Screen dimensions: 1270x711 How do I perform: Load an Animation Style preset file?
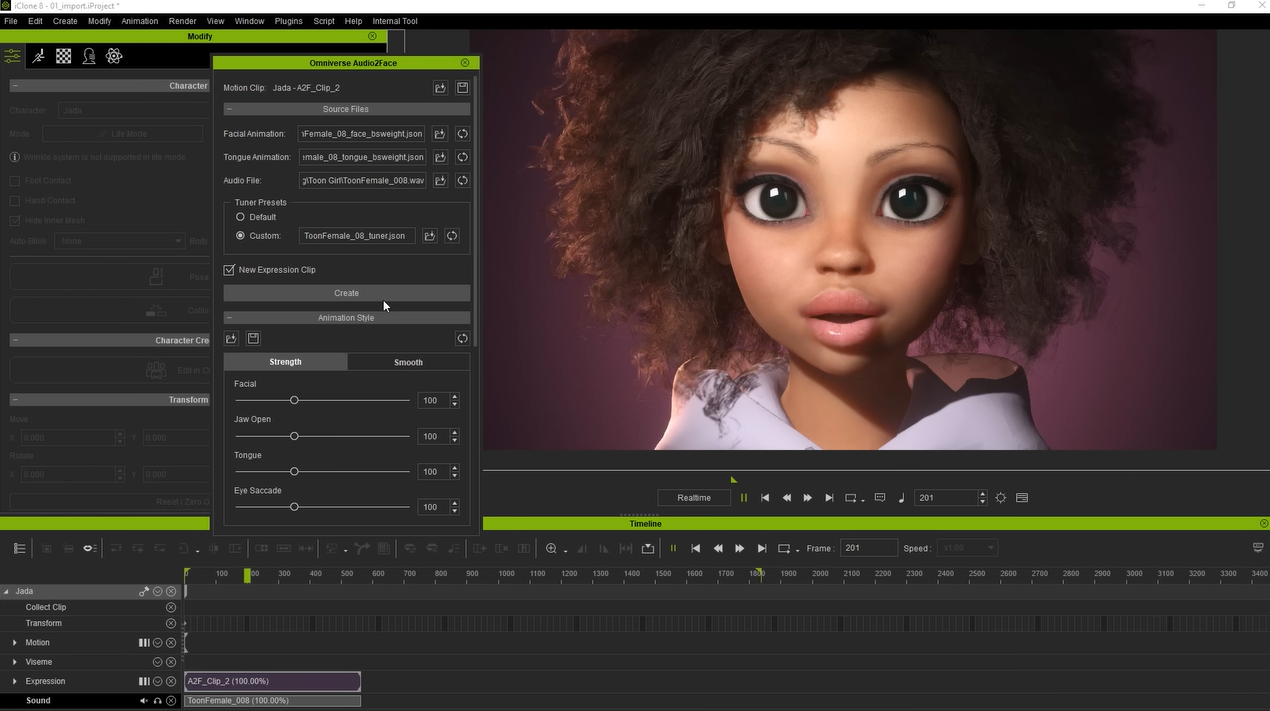231,339
